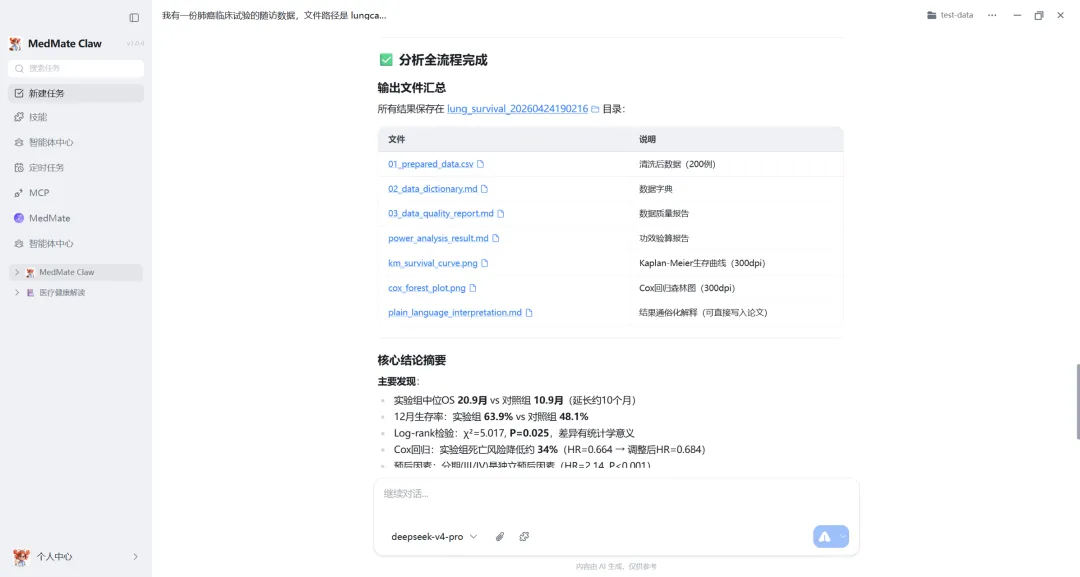
Task: Click file icon next to power_analysis_result.md
Action: click(x=495, y=238)
